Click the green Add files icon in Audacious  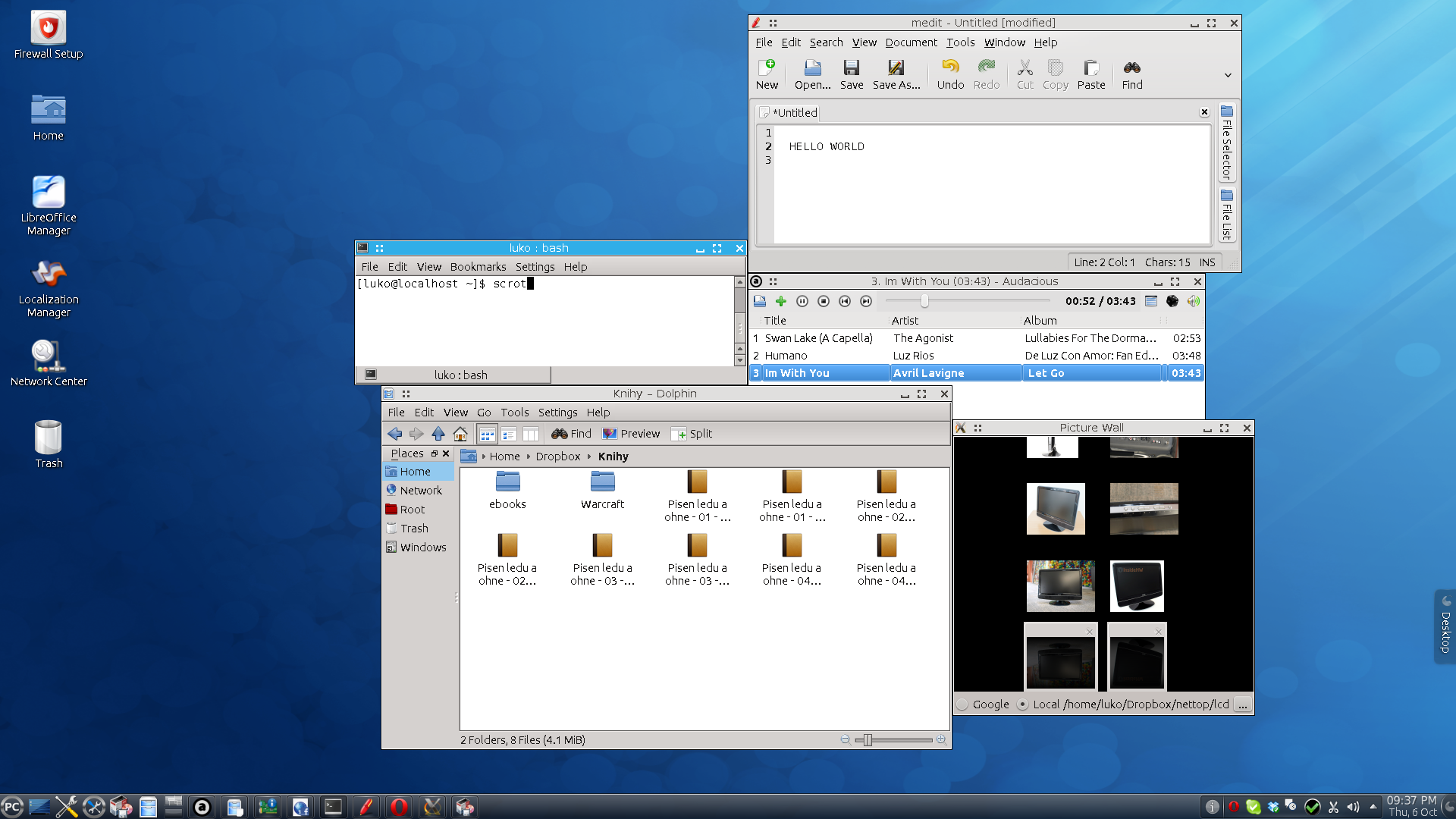coord(781,301)
